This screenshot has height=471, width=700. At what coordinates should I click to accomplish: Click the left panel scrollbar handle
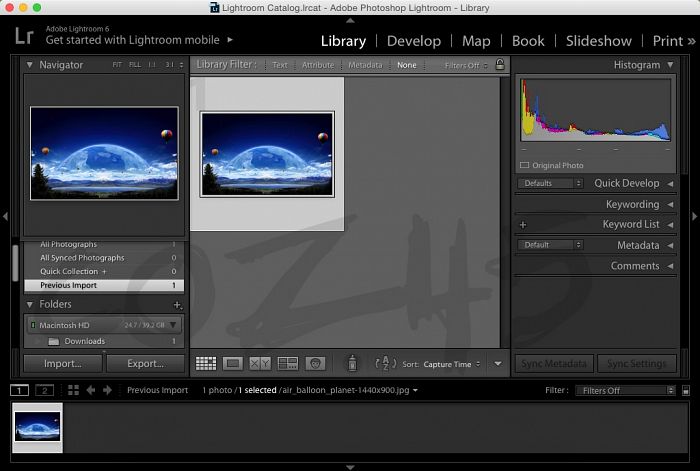(15, 262)
